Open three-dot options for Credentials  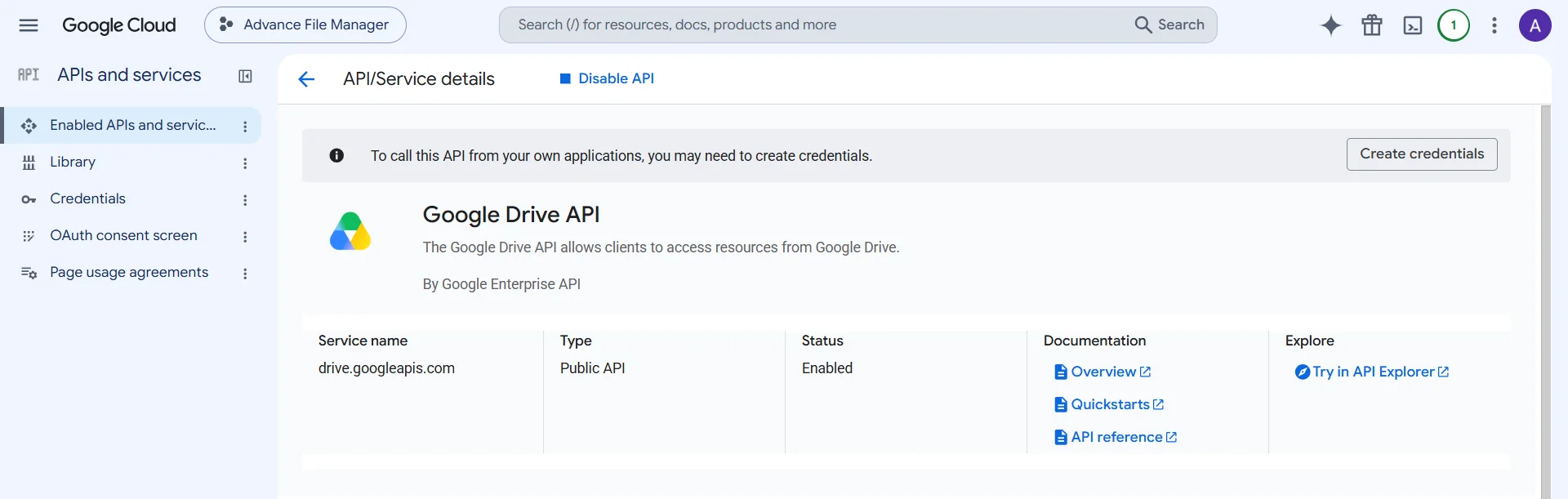point(245,200)
